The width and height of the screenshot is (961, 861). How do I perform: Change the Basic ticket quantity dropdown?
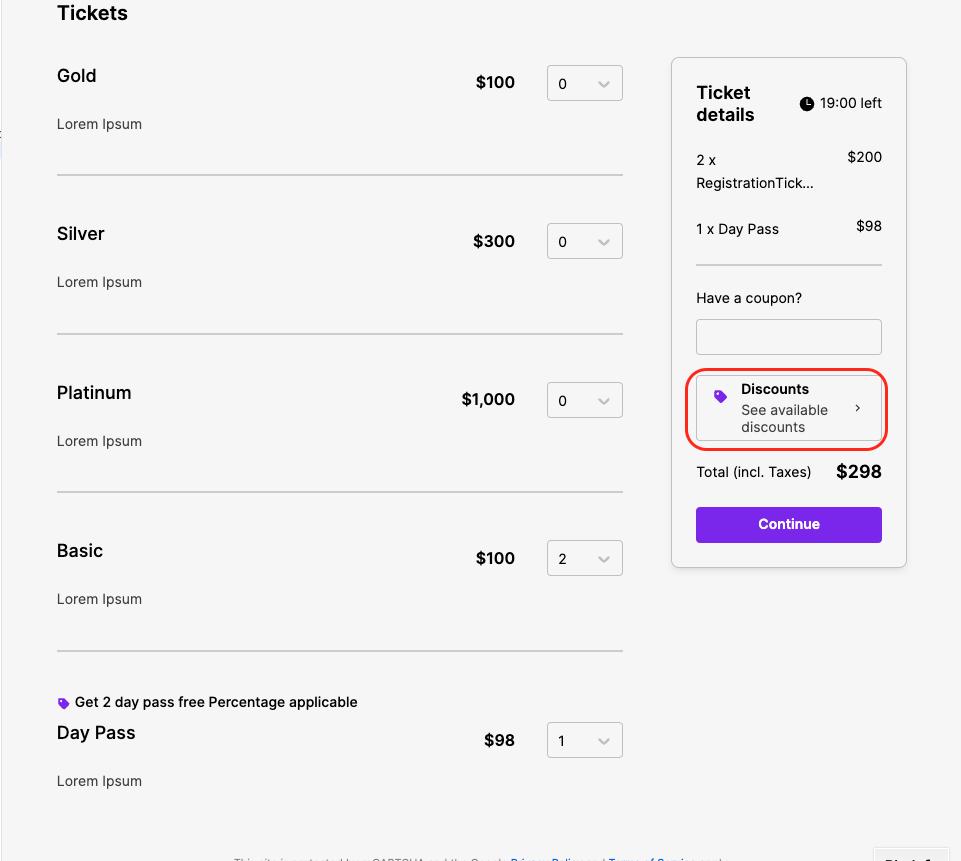(x=585, y=558)
